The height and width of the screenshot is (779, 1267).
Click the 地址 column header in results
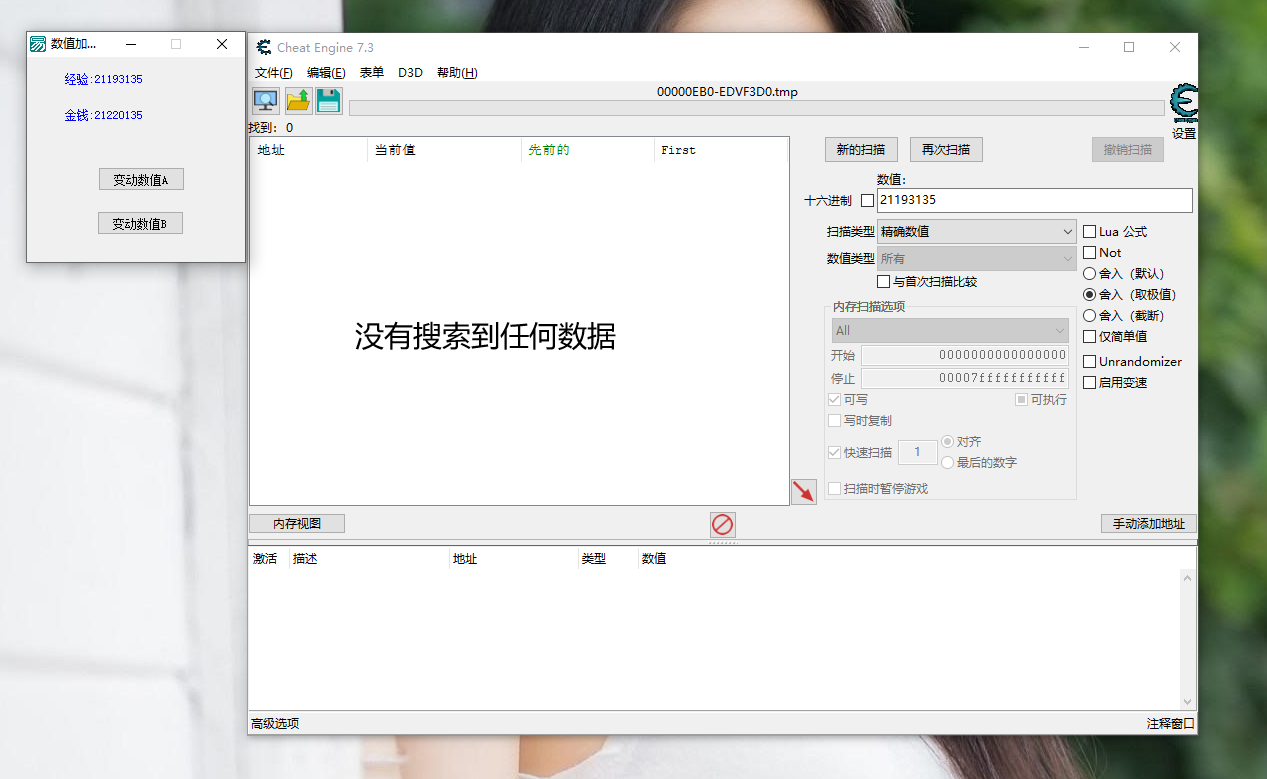(309, 150)
